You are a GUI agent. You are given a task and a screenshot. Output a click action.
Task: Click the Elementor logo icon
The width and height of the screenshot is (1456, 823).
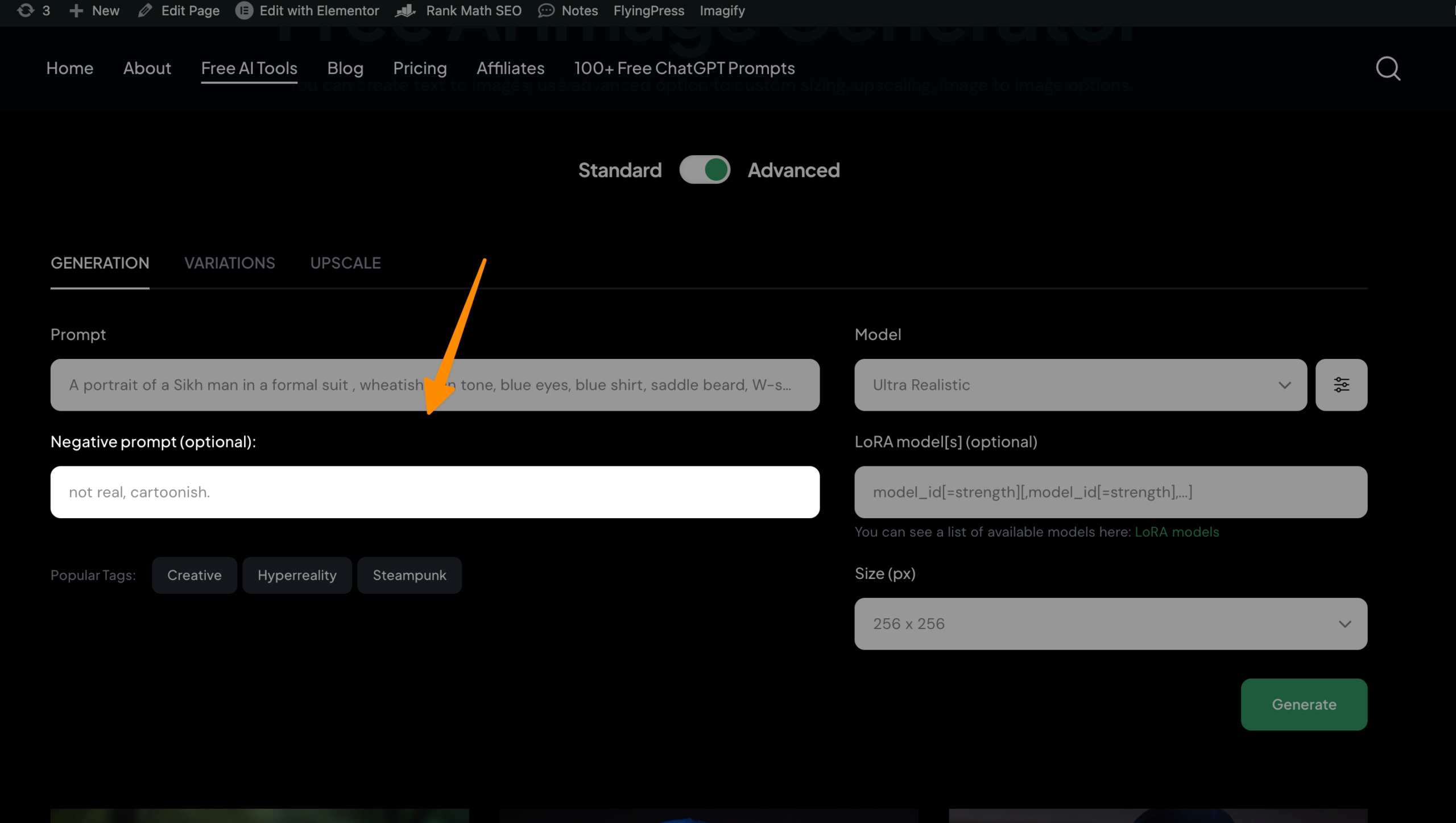(x=244, y=10)
